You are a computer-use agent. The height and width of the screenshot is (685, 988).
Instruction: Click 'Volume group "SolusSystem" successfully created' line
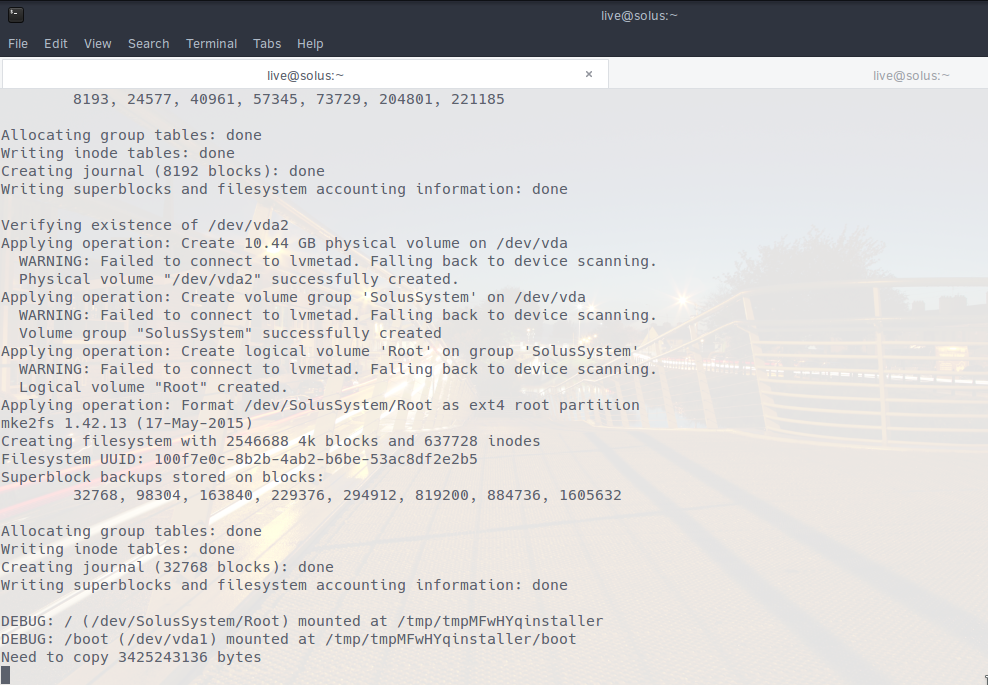coord(230,333)
